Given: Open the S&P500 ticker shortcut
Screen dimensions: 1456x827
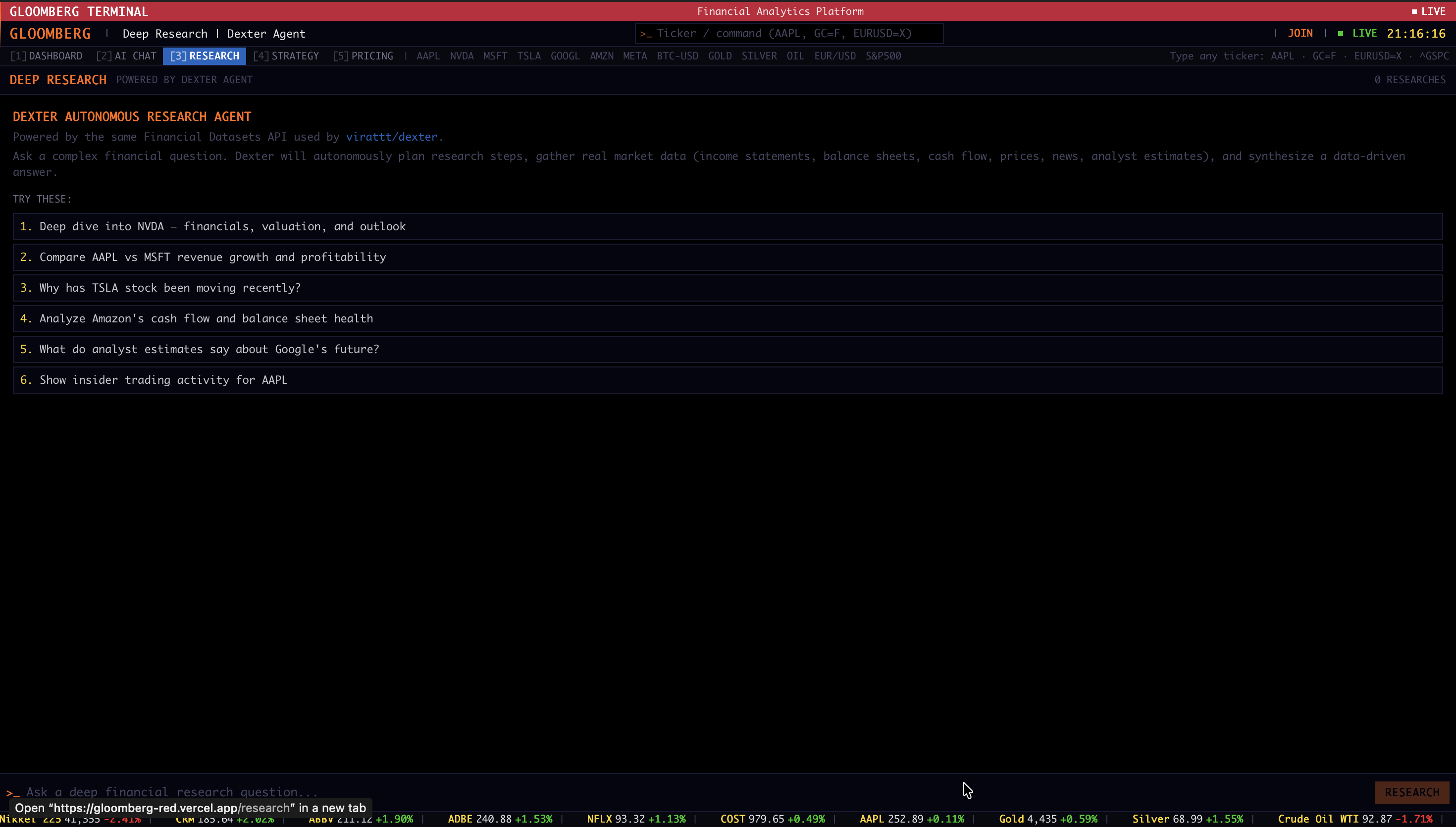Looking at the screenshot, I should pyautogui.click(x=883, y=55).
